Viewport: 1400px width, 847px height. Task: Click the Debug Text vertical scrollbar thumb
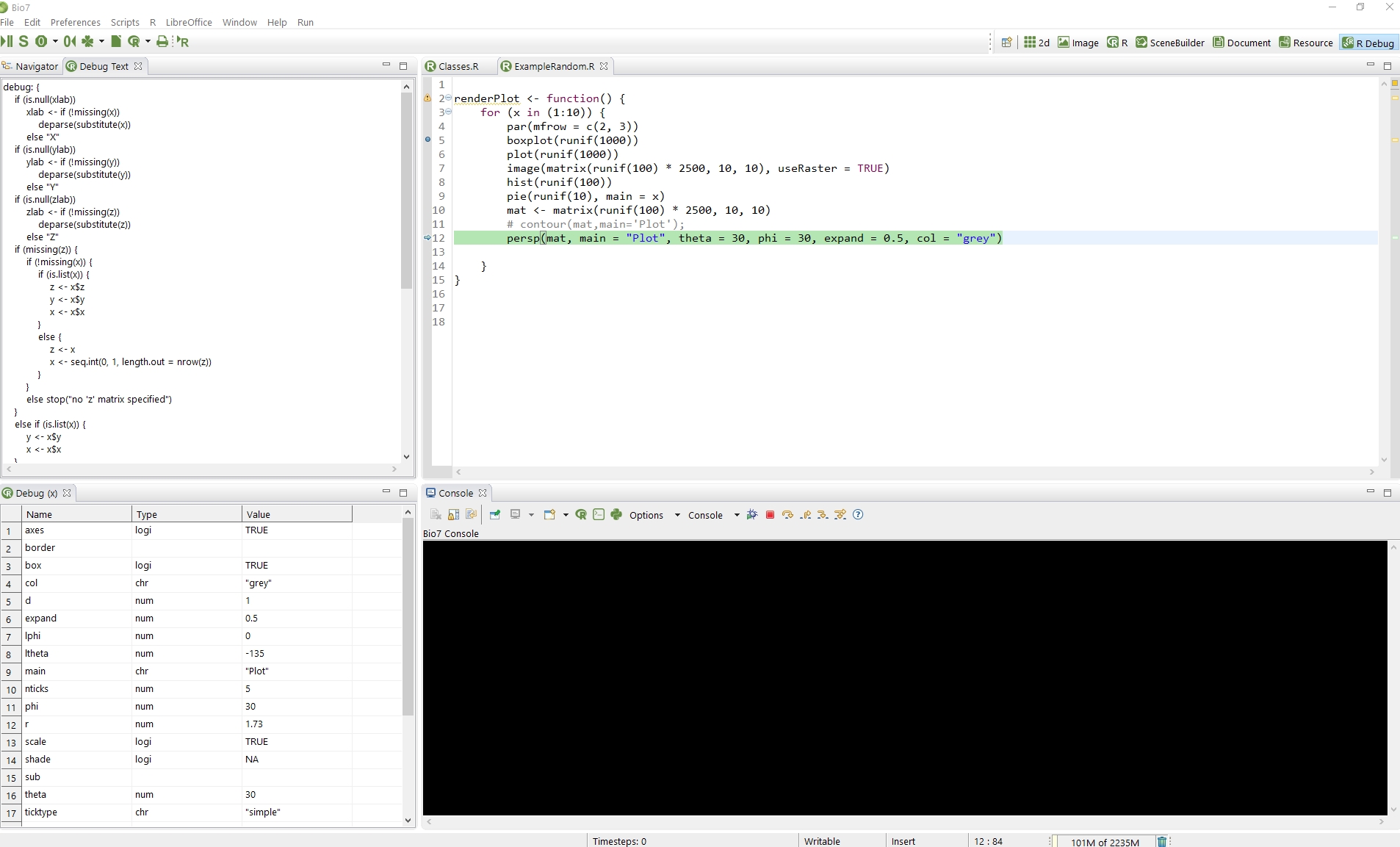click(x=406, y=191)
